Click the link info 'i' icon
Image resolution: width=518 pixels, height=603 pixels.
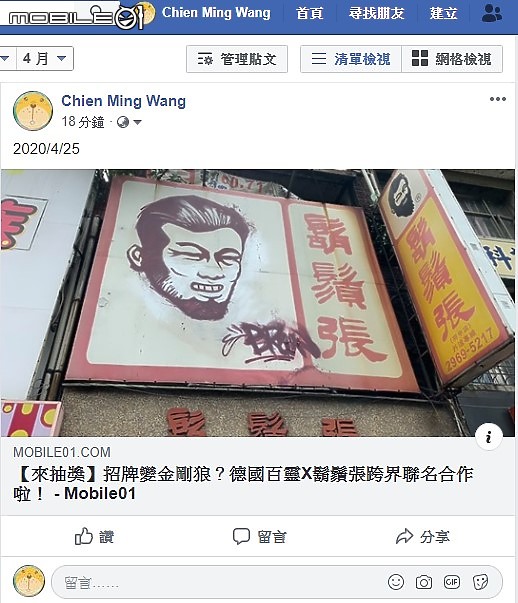[x=489, y=437]
